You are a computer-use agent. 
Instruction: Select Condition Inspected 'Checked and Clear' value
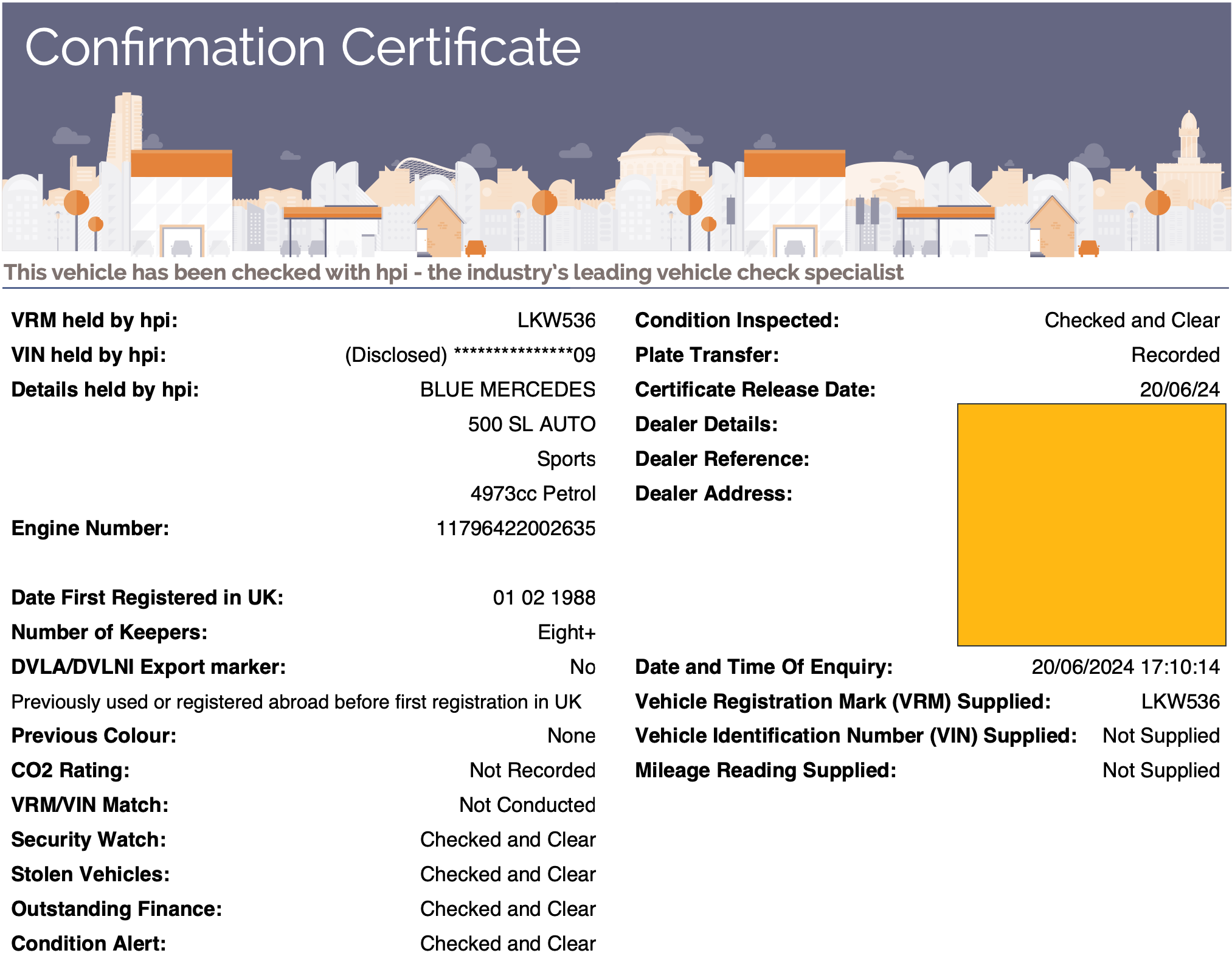pos(1132,321)
